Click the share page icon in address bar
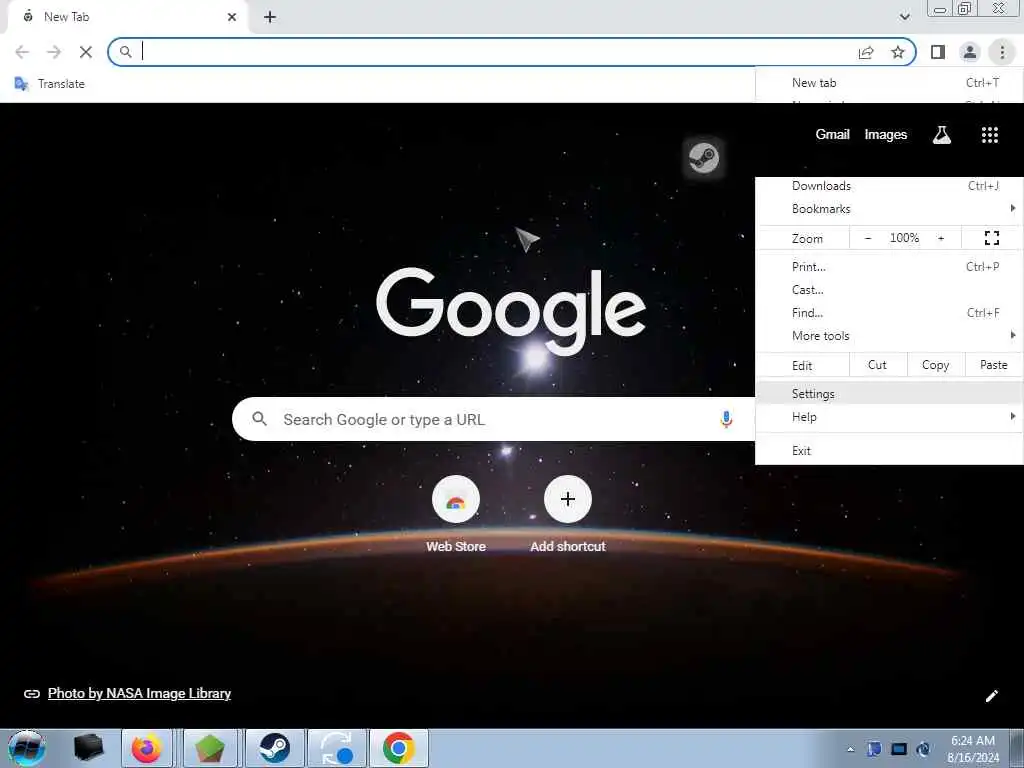This screenshot has height=768, width=1024. (x=866, y=52)
